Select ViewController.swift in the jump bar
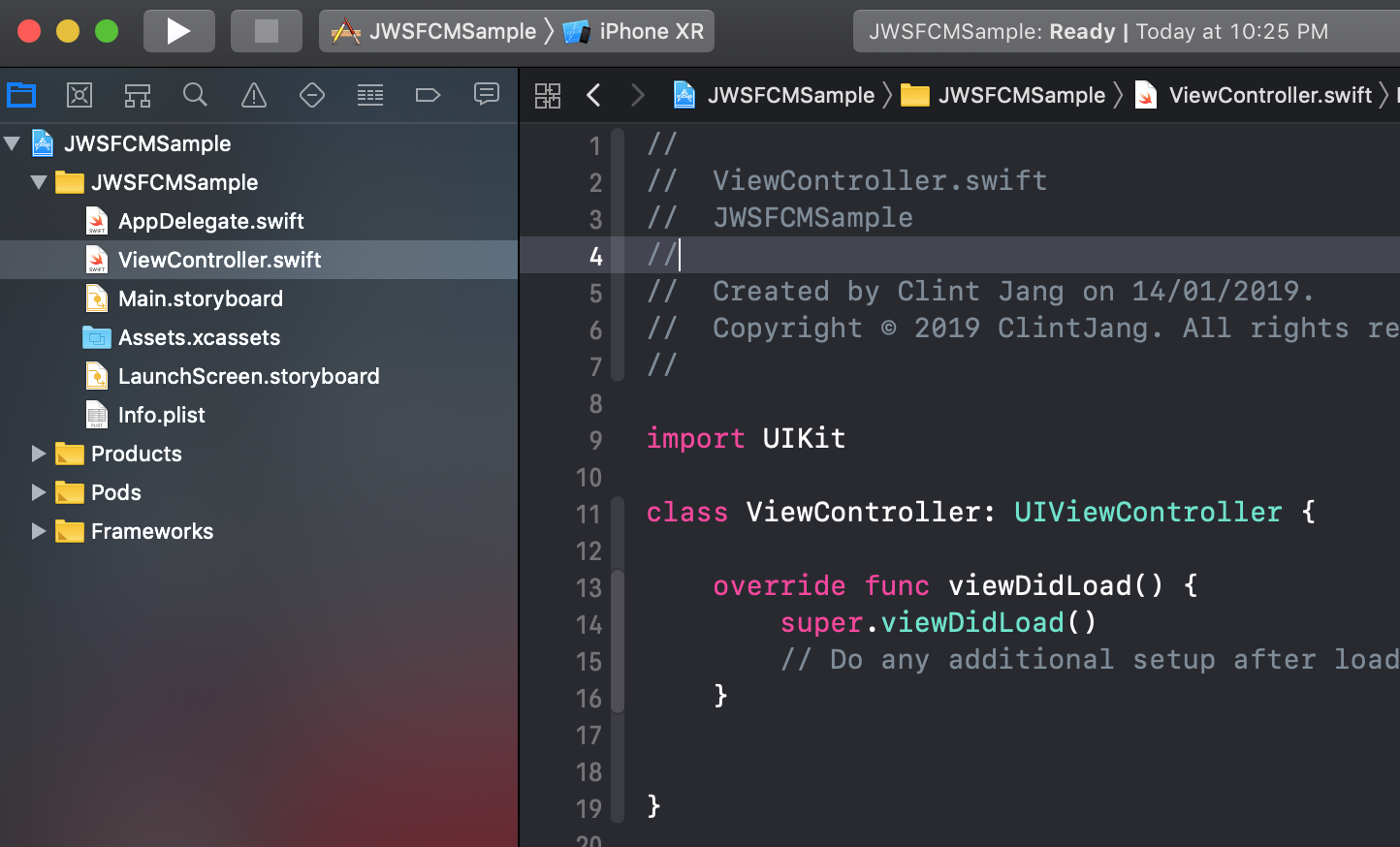Viewport: 1400px width, 847px height. coord(1253,95)
